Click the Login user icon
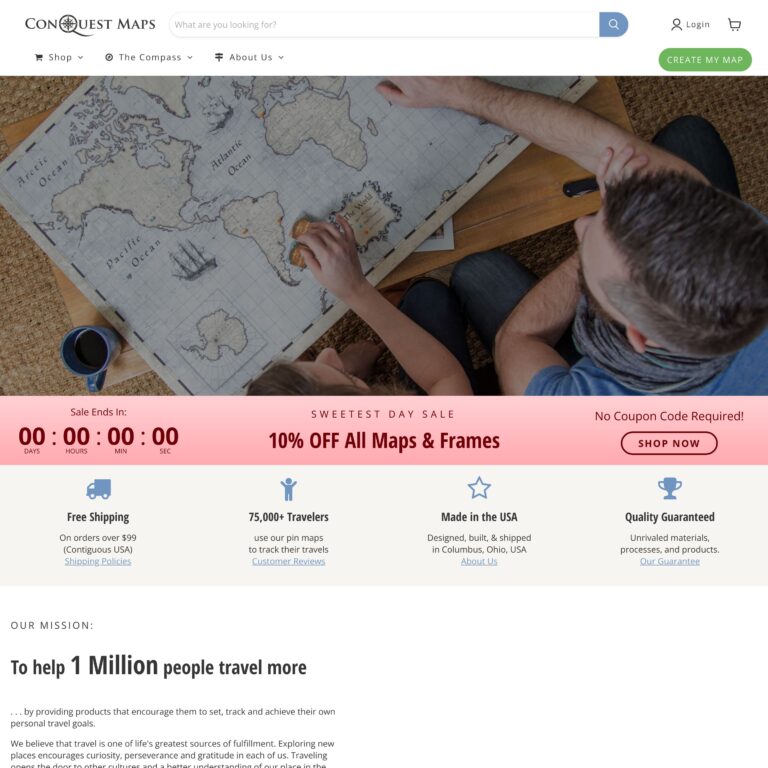The height and width of the screenshot is (768, 768). [677, 25]
